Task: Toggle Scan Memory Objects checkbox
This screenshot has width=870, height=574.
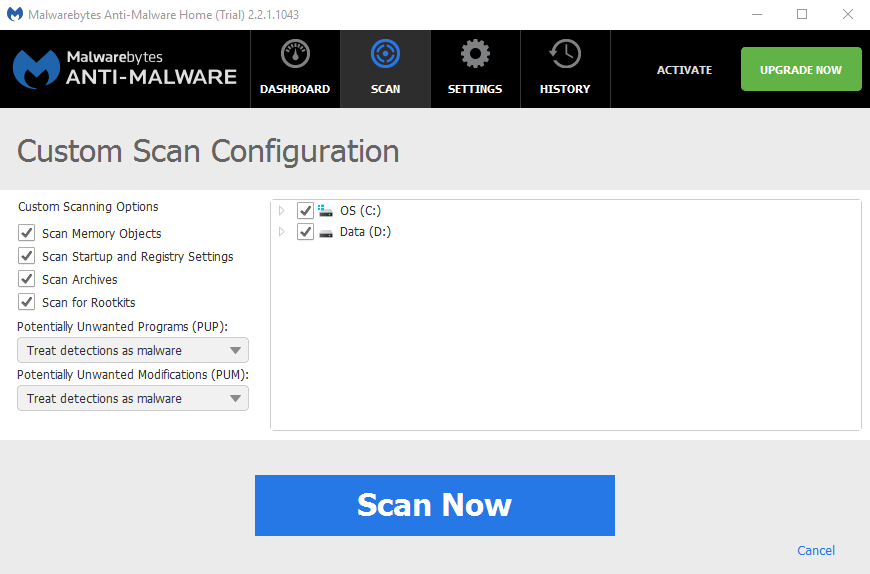Action: coord(27,233)
